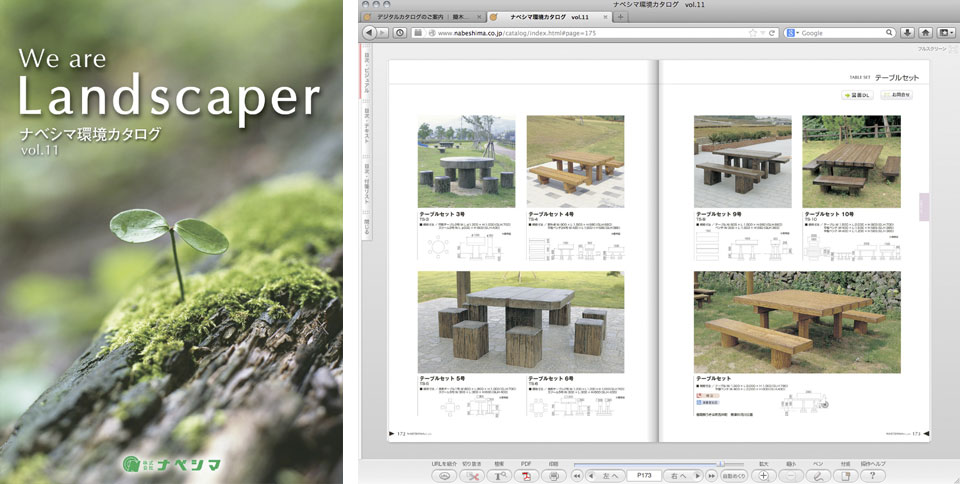The height and width of the screenshot is (484, 960).
Task: Select the ナベシマ環境カタログ vol.11 tab
Action: click(x=551, y=17)
